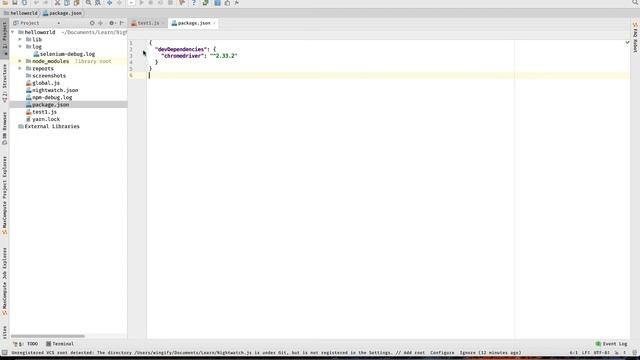This screenshot has height=360, width=640.
Task: Expand the reports folder arrow
Action: click(x=20, y=69)
